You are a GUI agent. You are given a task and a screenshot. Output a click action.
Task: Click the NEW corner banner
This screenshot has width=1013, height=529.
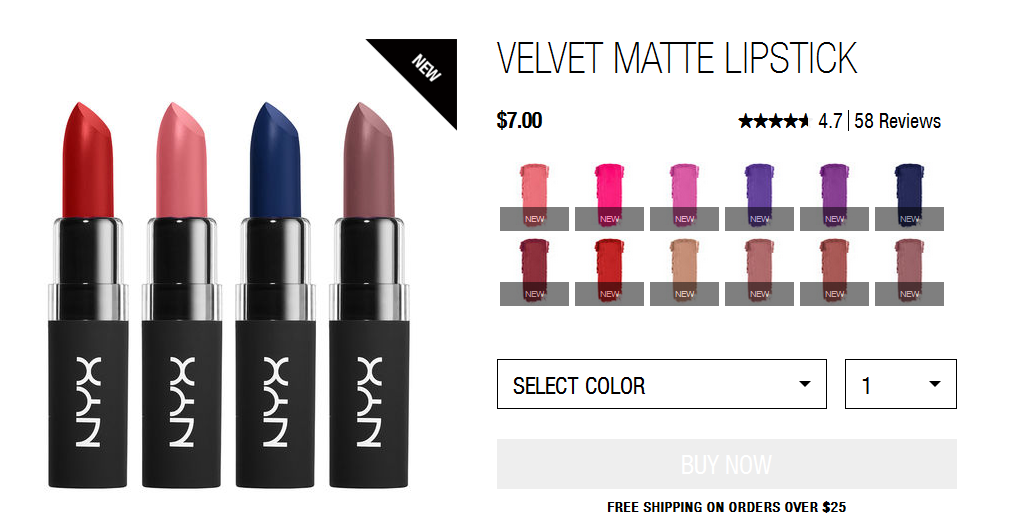(x=426, y=68)
